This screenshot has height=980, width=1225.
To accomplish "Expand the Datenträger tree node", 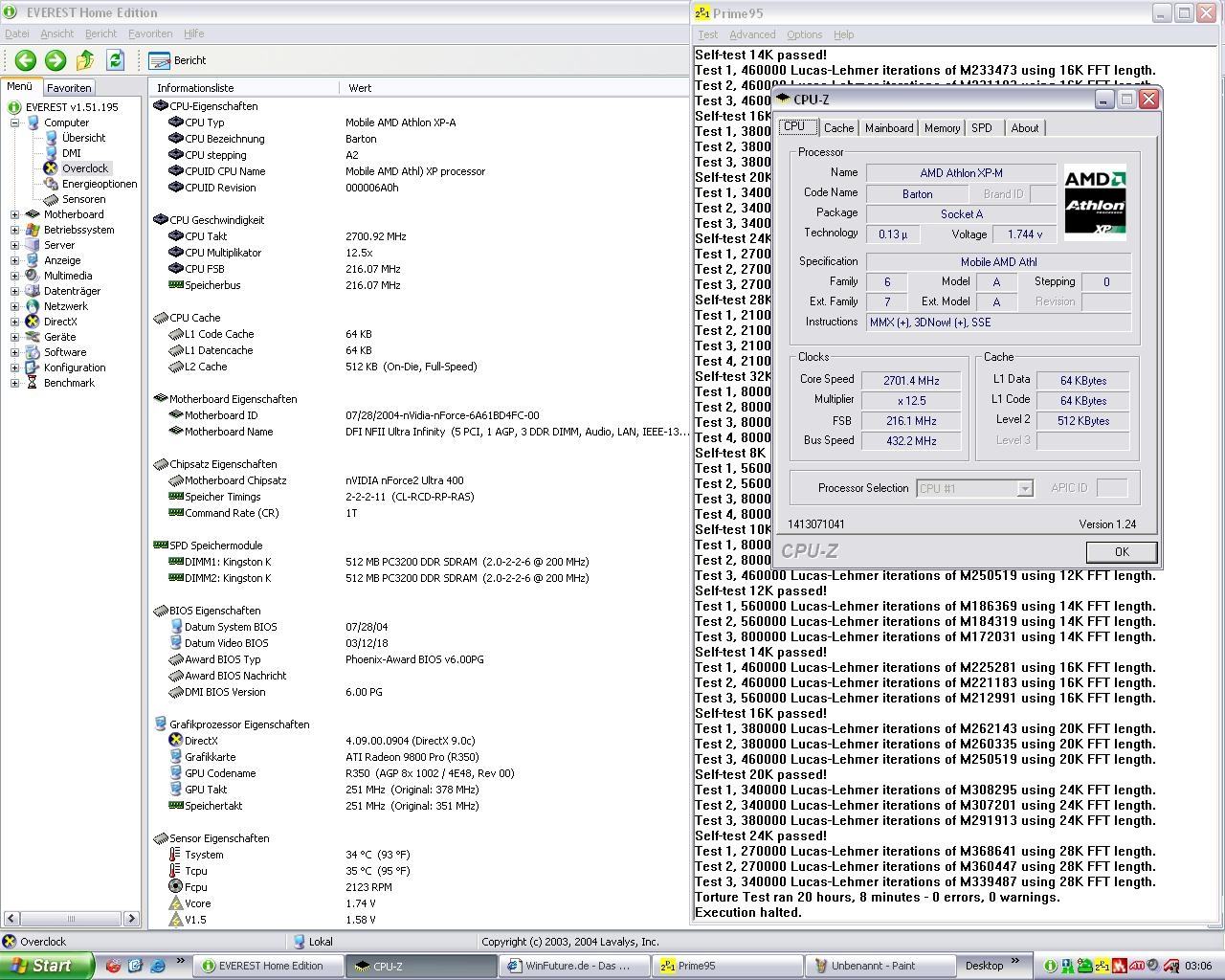I will (x=15, y=291).
